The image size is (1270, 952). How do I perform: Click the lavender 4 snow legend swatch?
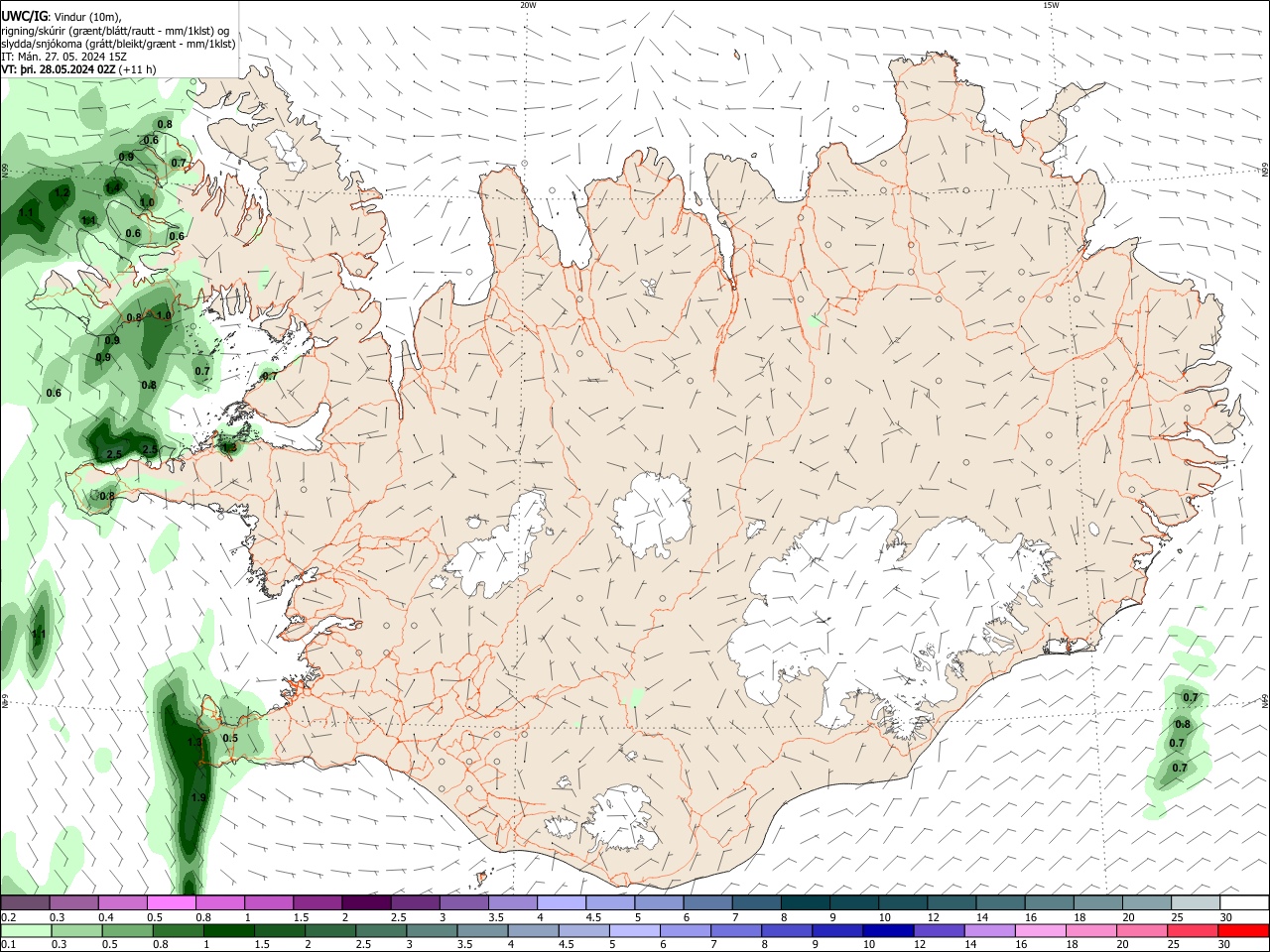[562, 903]
